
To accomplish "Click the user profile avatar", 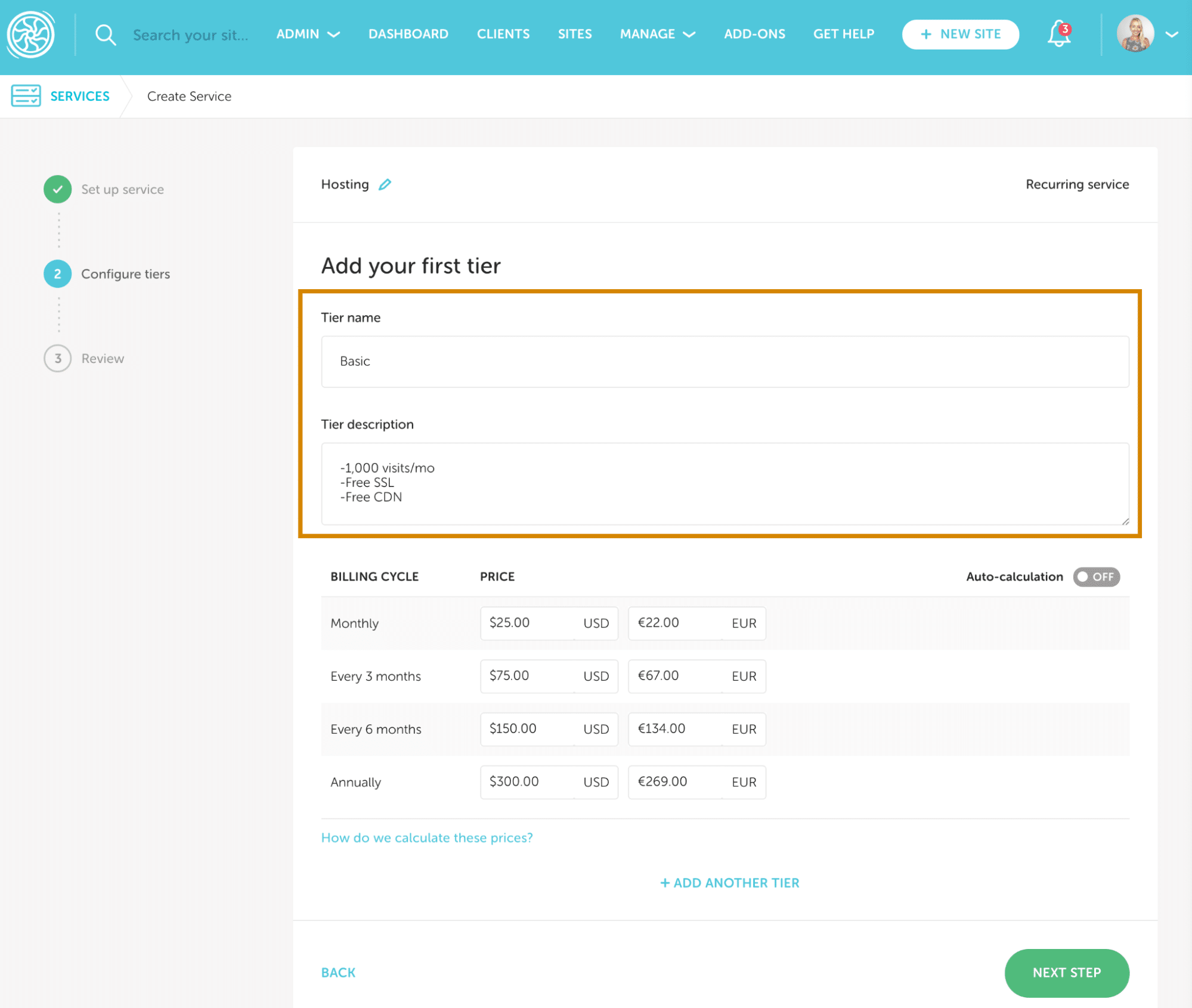I will click(x=1134, y=34).
